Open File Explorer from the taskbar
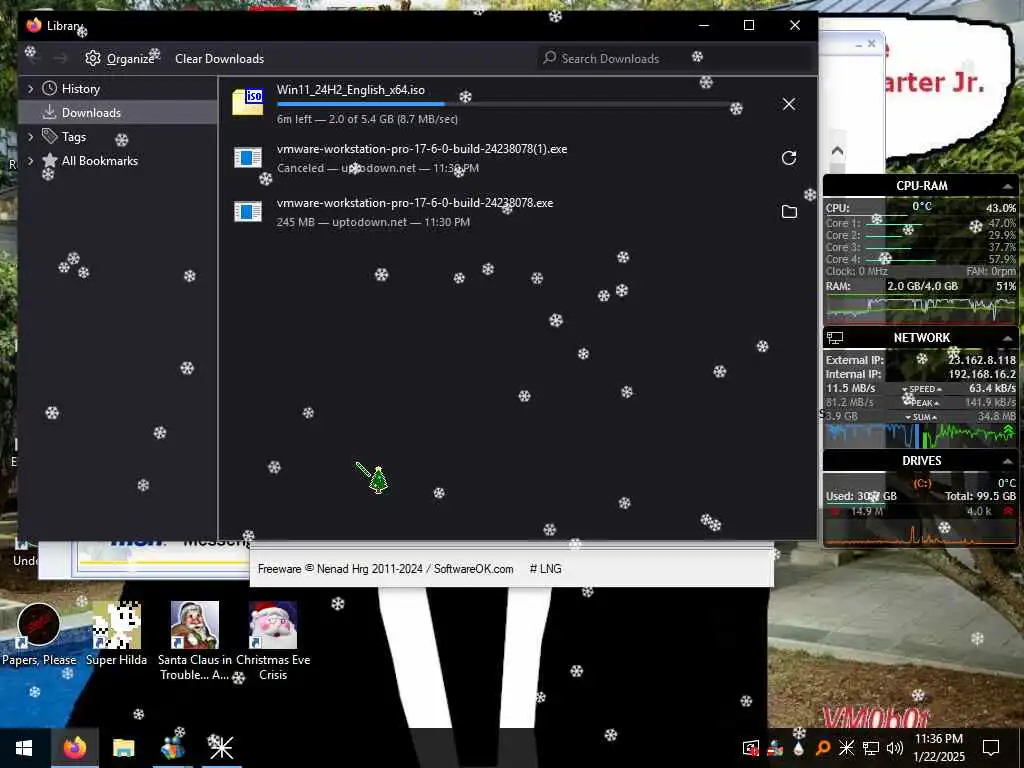The width and height of the screenshot is (1024, 768). pyautogui.click(x=123, y=748)
